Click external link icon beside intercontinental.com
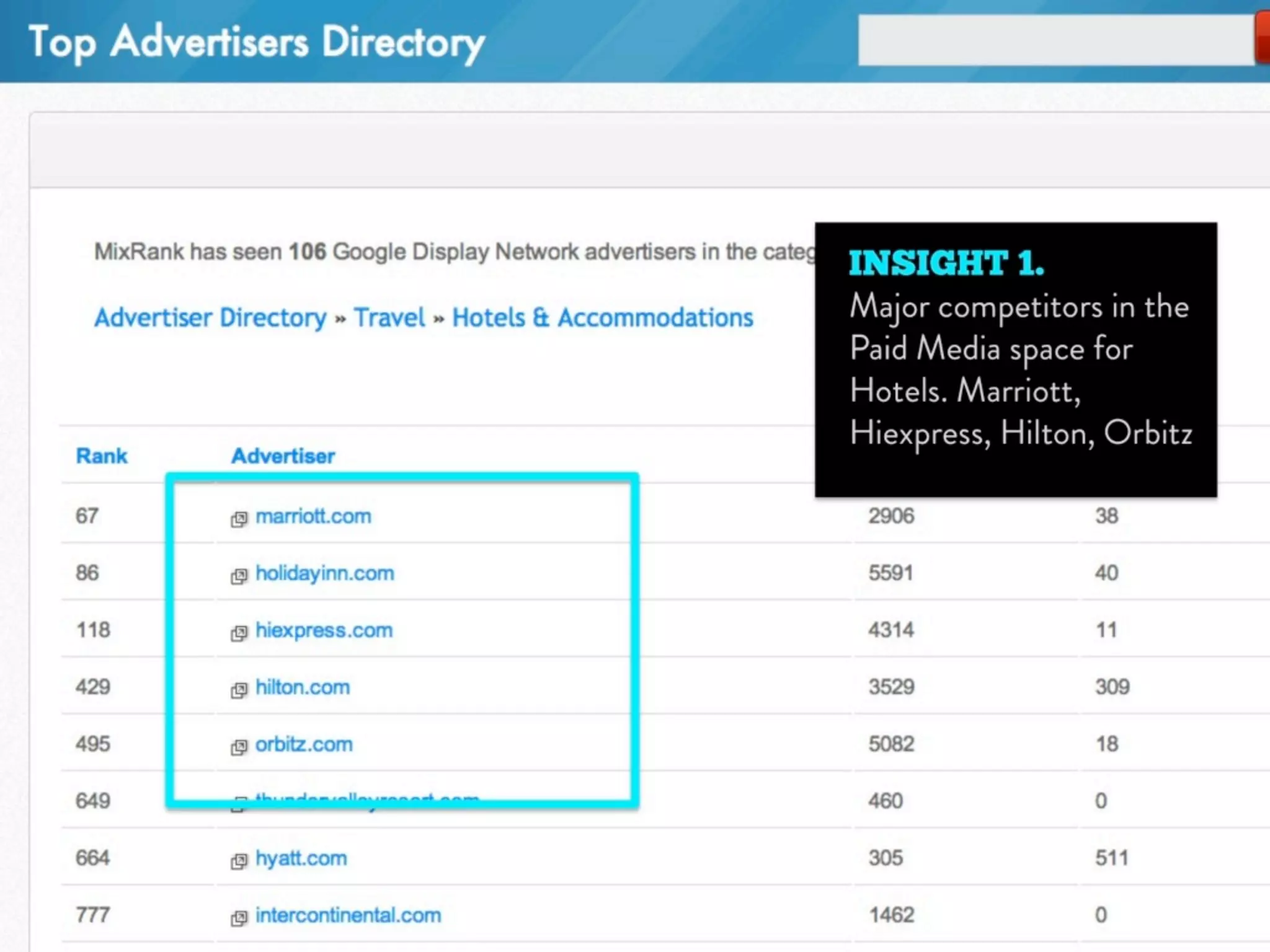The height and width of the screenshot is (952, 1270). click(x=239, y=918)
